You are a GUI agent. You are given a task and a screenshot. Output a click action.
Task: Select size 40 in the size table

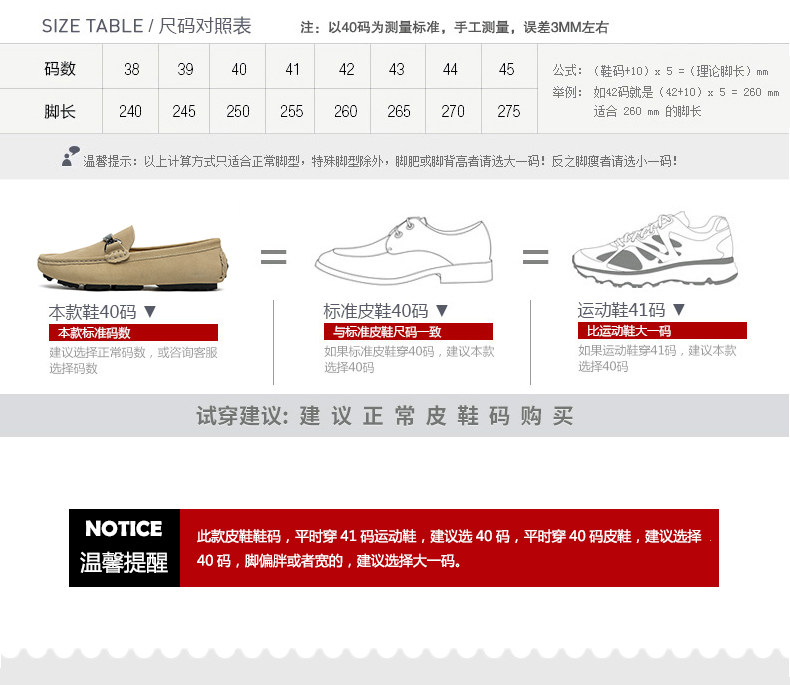point(239,69)
